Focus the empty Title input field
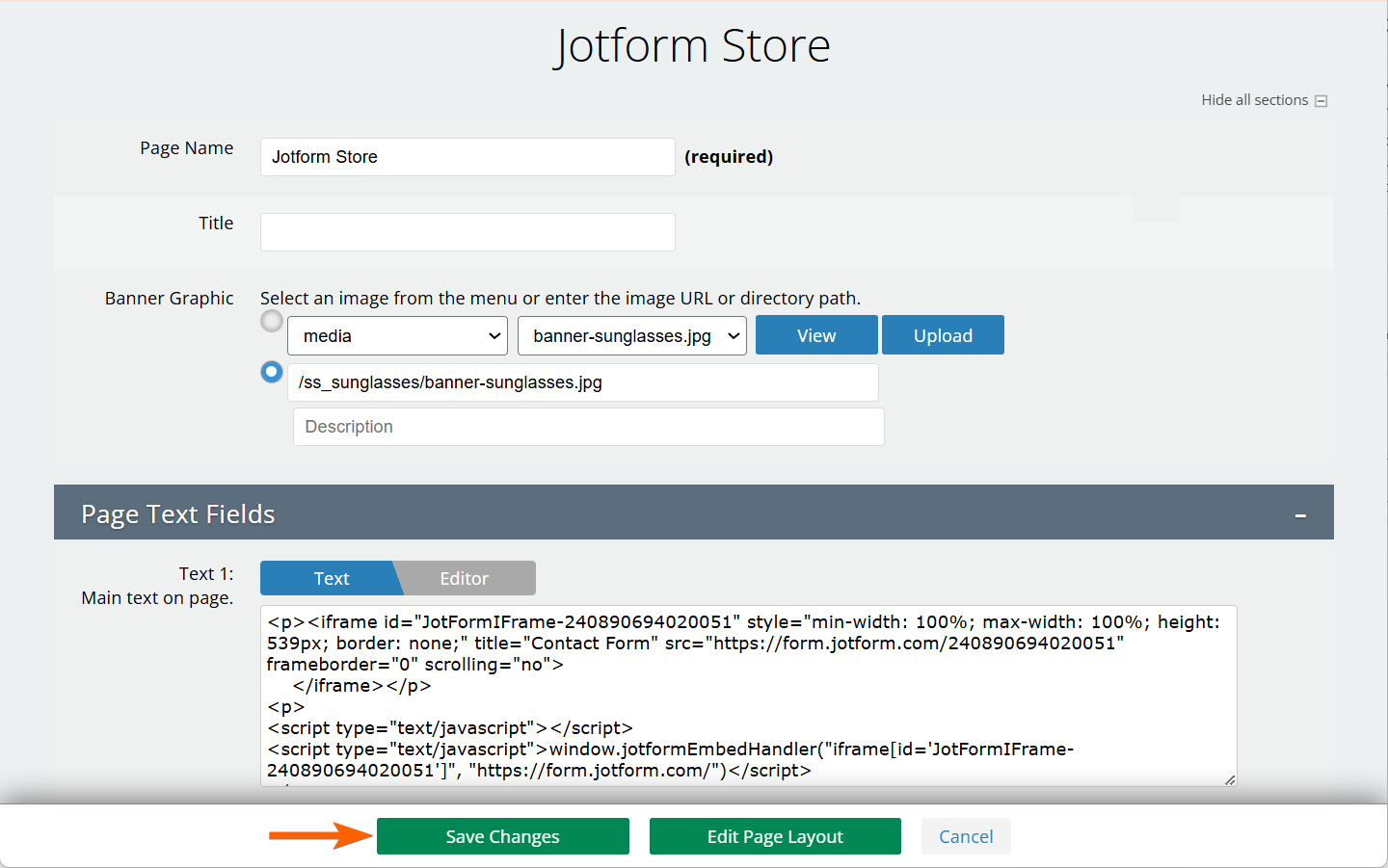The height and width of the screenshot is (868, 1388). [467, 232]
